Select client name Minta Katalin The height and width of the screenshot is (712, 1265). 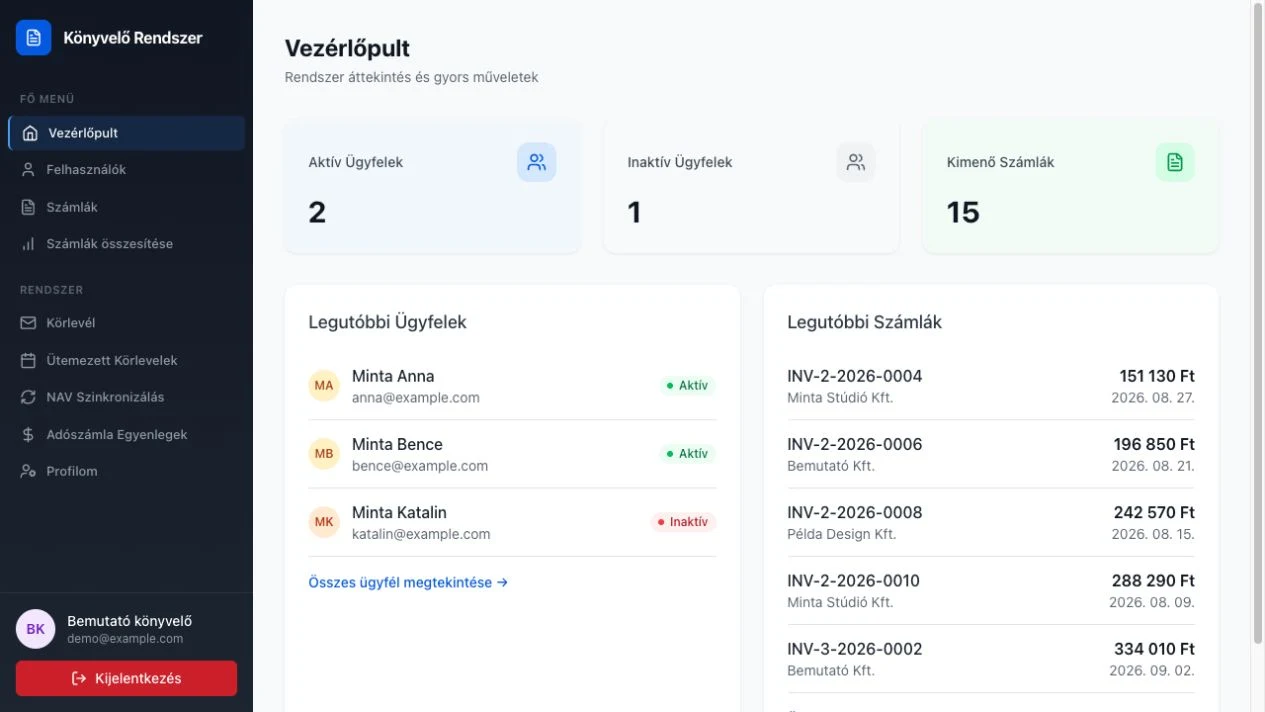(399, 512)
